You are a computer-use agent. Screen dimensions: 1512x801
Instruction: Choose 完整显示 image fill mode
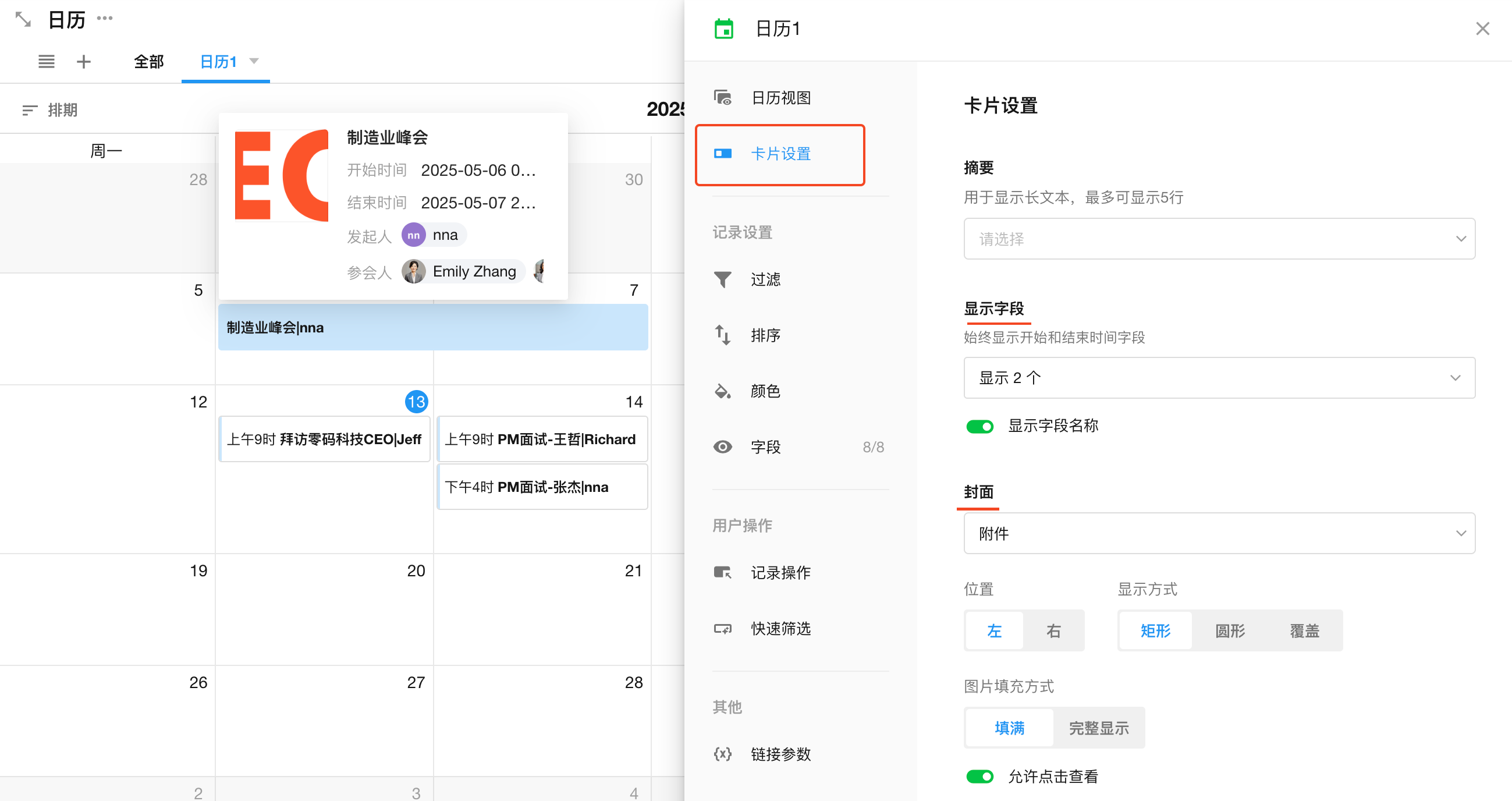coord(1098,728)
